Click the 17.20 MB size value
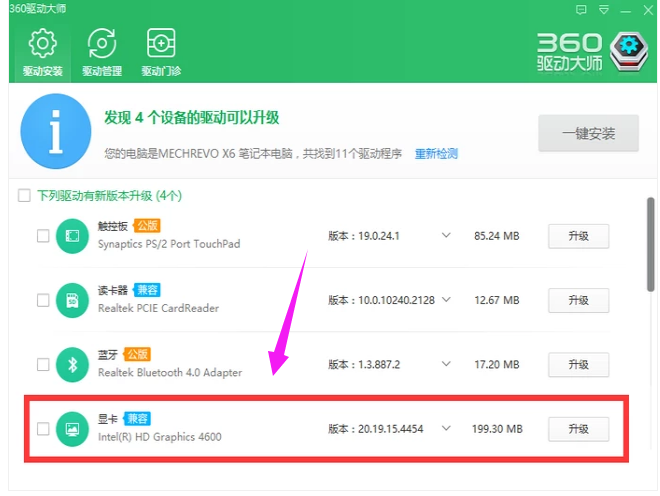The height and width of the screenshot is (496, 660). pyautogui.click(x=497, y=364)
